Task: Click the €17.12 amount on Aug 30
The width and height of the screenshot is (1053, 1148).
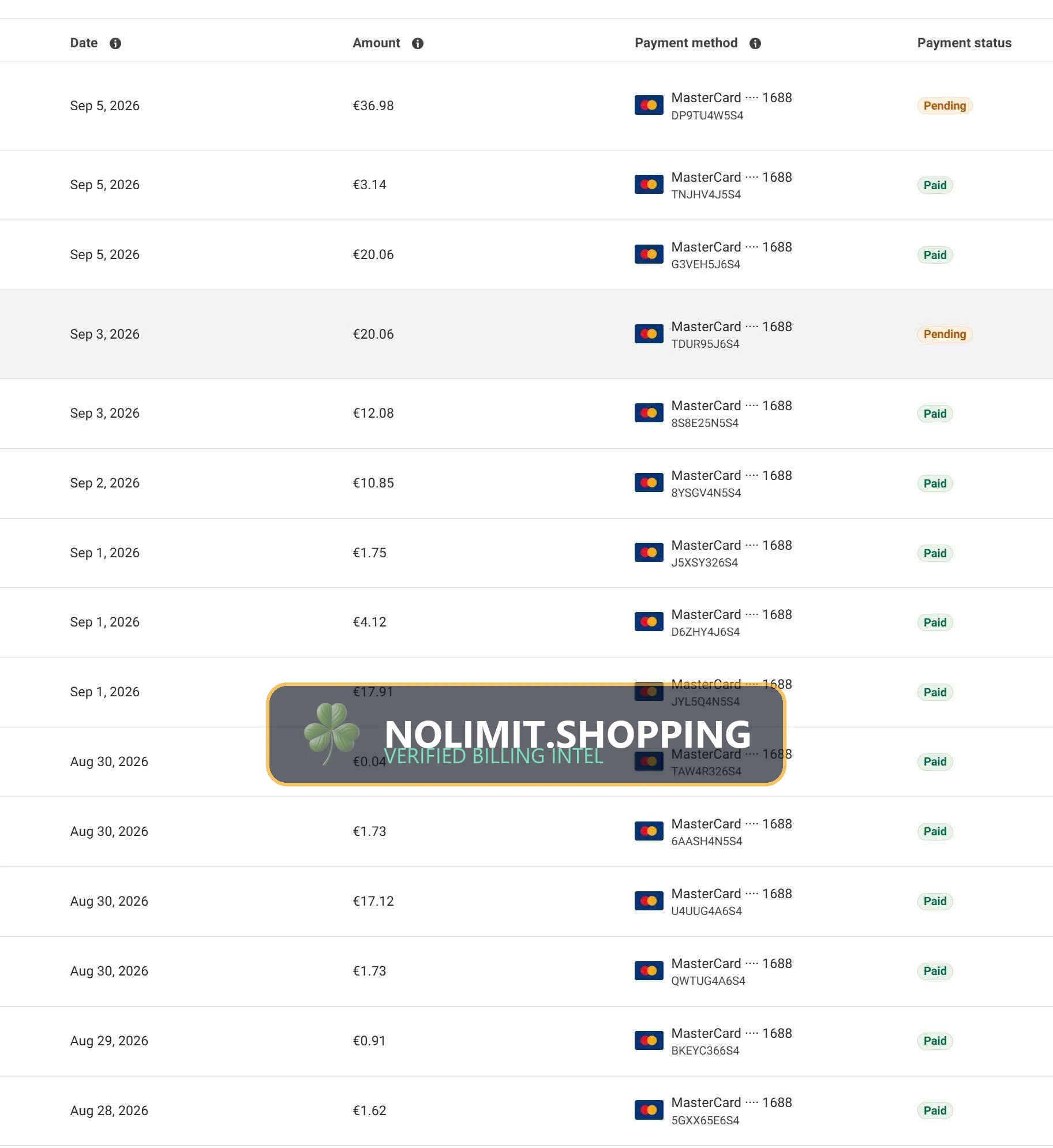Action: 373,901
